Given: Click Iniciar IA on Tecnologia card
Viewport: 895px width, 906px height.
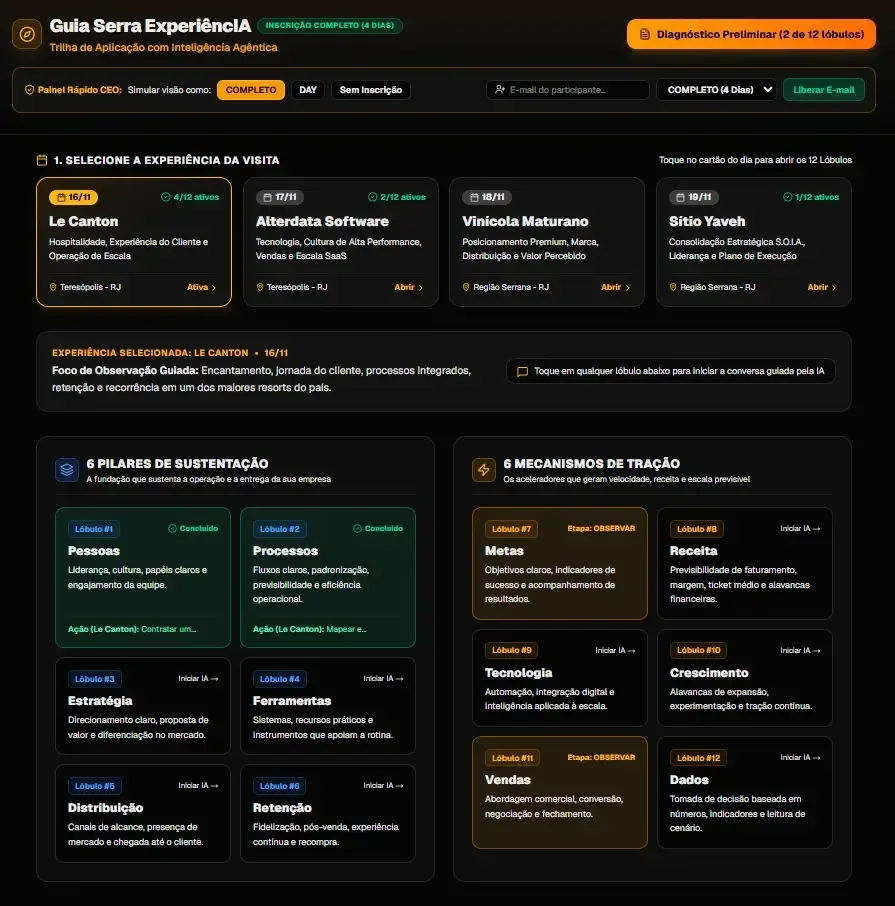Looking at the screenshot, I should coord(615,651).
